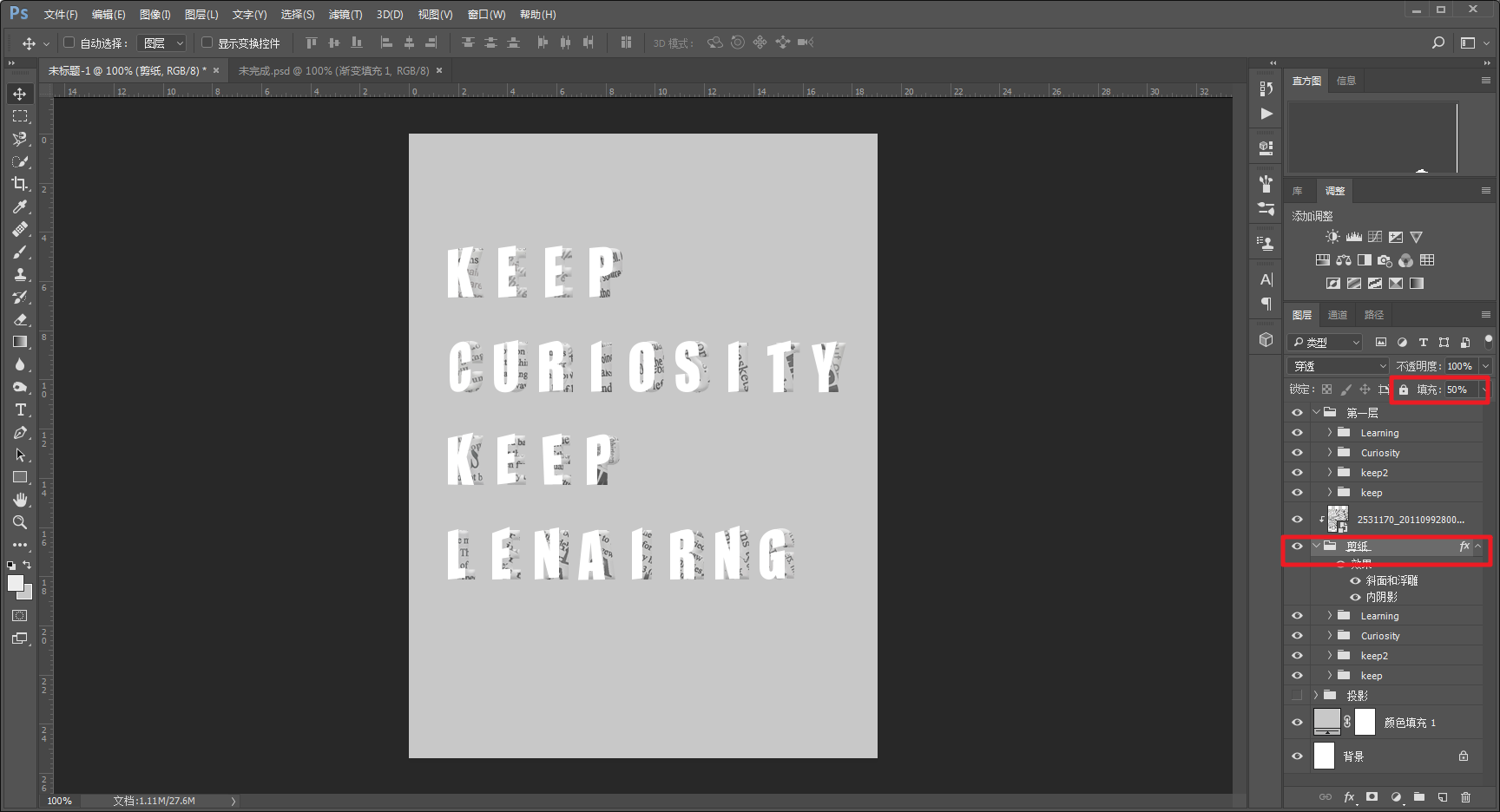Open the background color swatch
Viewport: 1500px width, 812px height.
pos(28,594)
